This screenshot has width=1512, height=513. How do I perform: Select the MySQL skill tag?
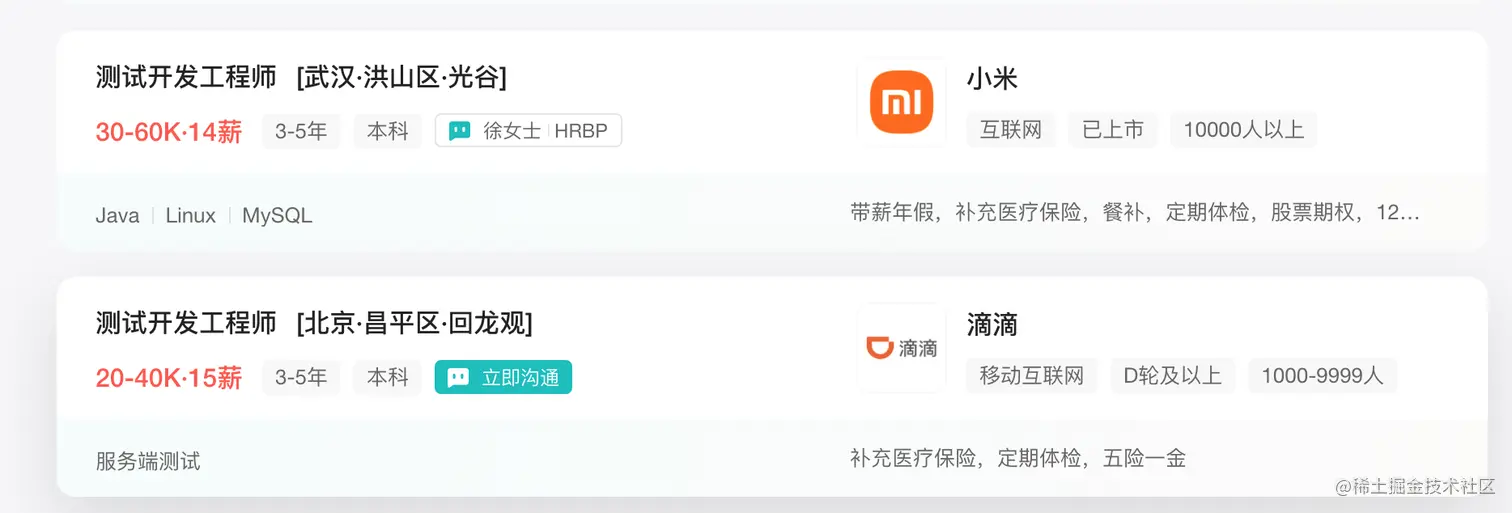(277, 215)
